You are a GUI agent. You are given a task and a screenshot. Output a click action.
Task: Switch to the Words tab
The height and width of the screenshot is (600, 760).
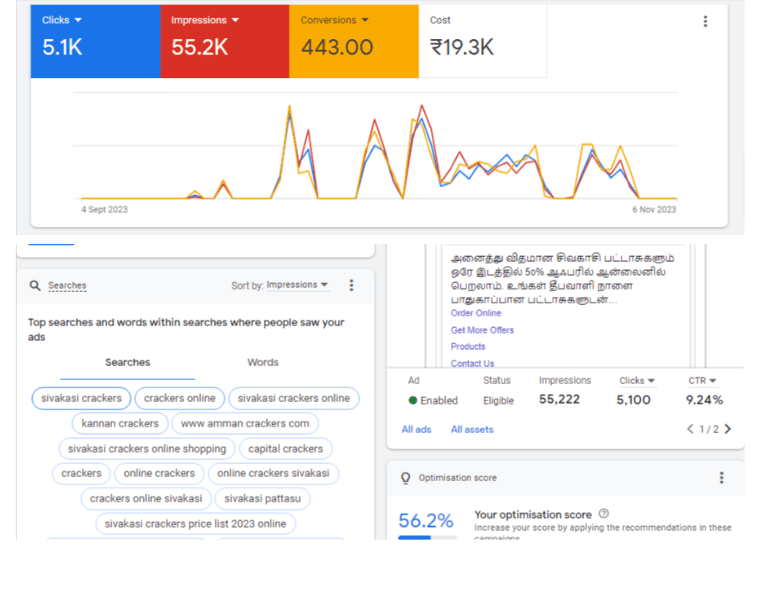pyautogui.click(x=263, y=363)
